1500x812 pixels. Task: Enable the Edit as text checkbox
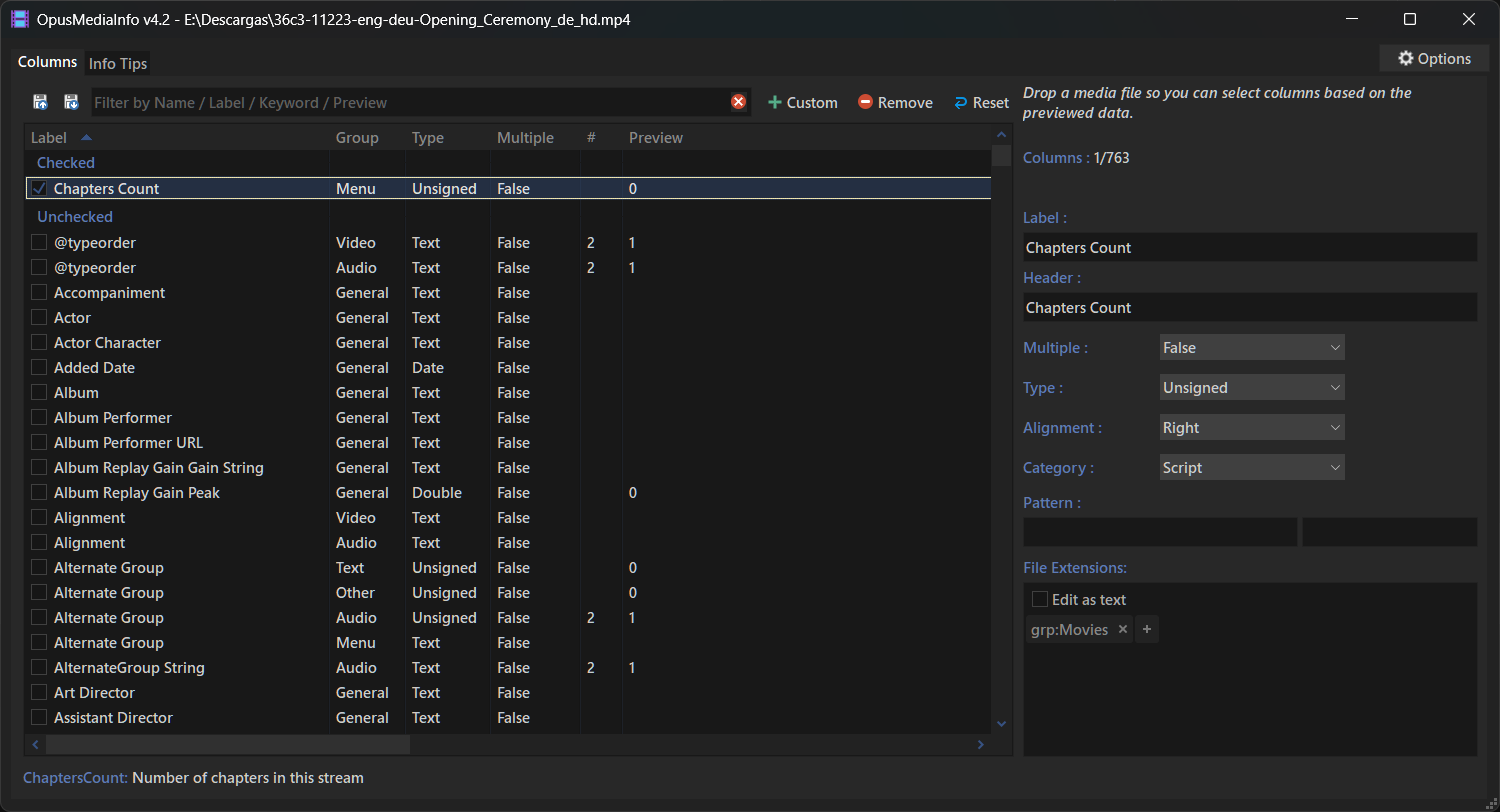[1040, 600]
